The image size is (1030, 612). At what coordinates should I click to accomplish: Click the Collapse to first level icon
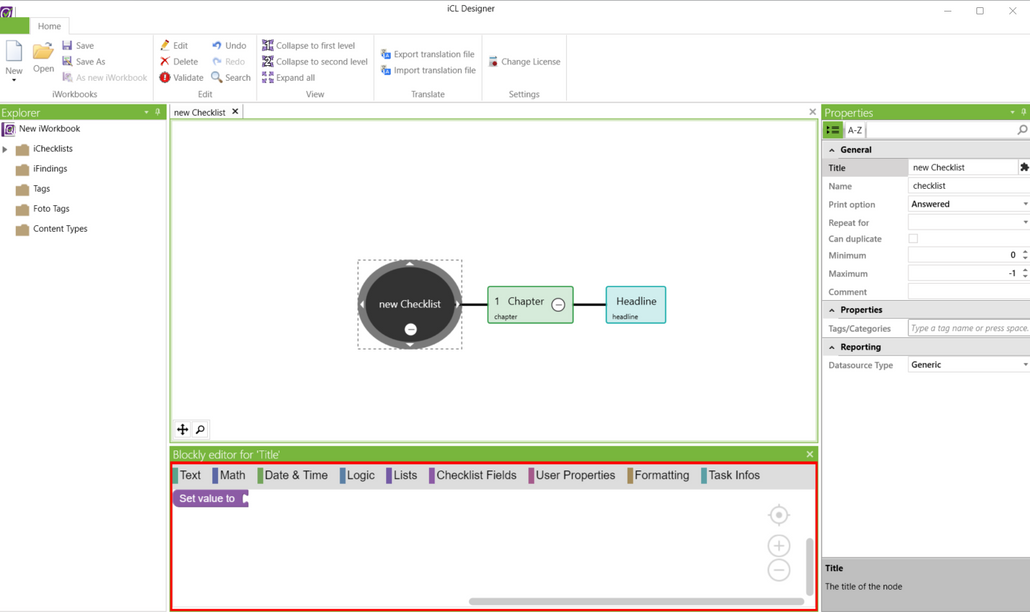(x=268, y=46)
